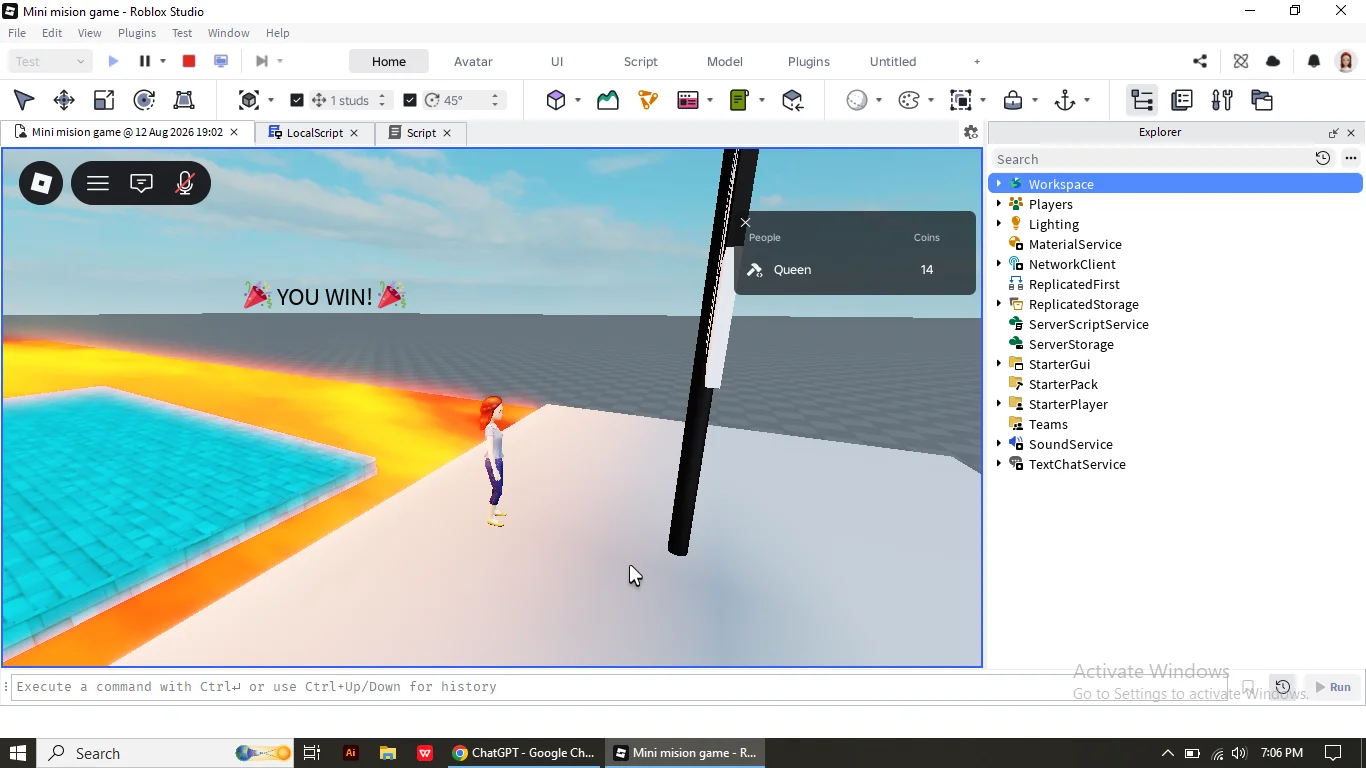Open the Terrain editor
Image resolution: width=1366 pixels, height=768 pixels.
pos(608,100)
